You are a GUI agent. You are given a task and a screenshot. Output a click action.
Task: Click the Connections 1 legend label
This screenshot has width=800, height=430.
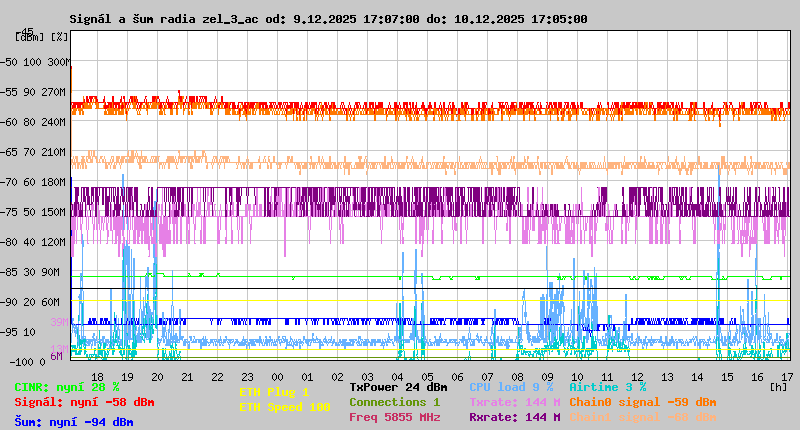[394, 402]
